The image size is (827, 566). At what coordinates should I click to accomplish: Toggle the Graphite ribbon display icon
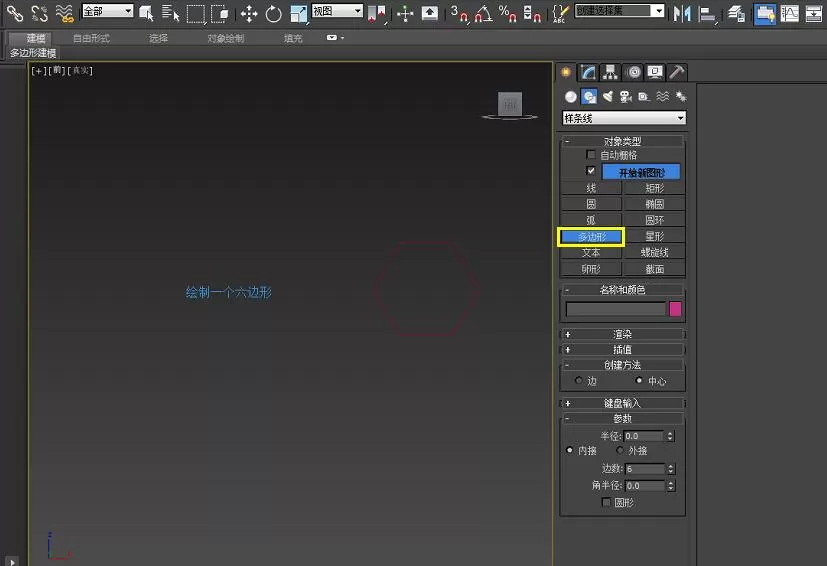[765, 14]
